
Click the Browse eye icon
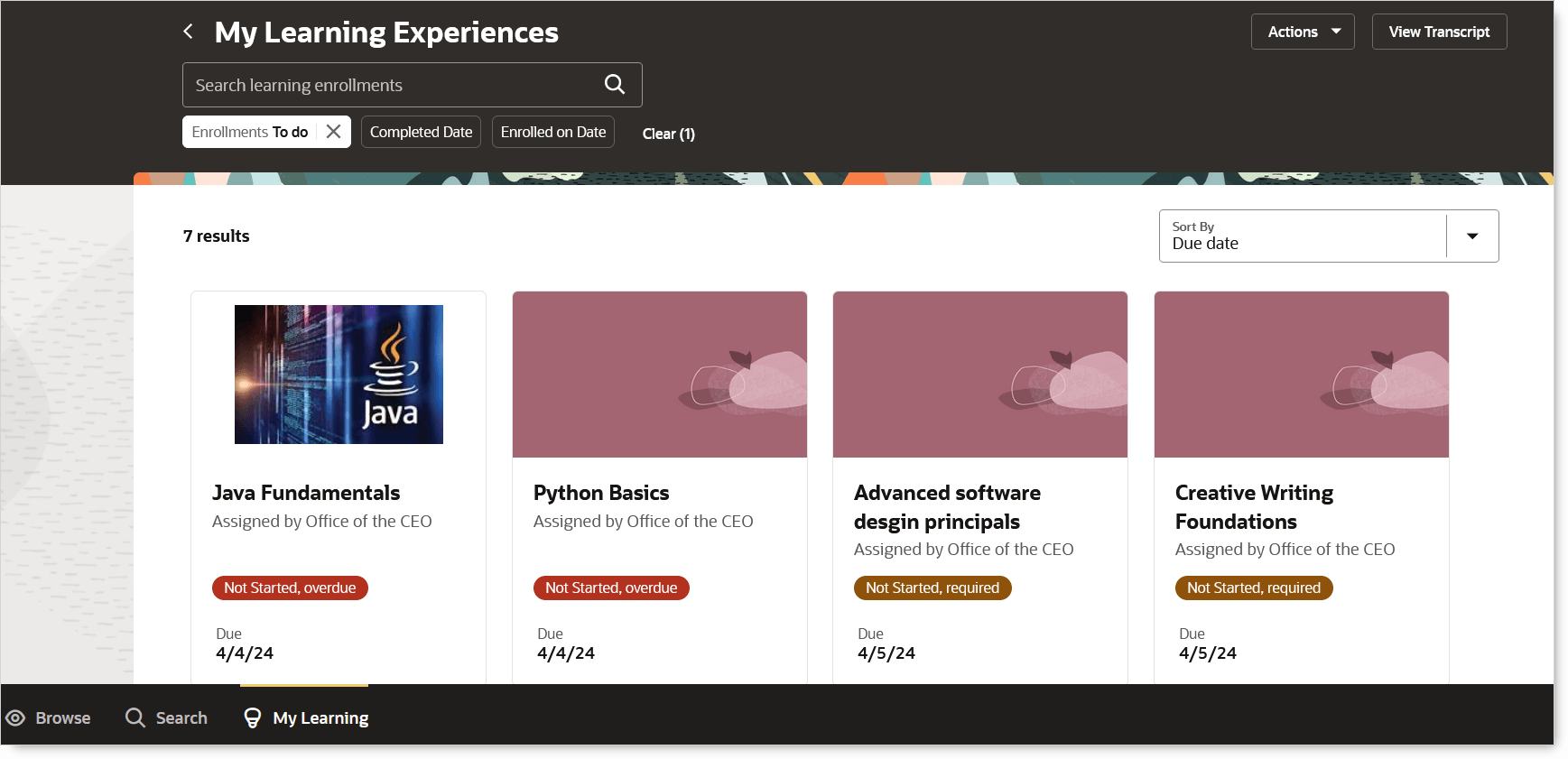pos(15,718)
